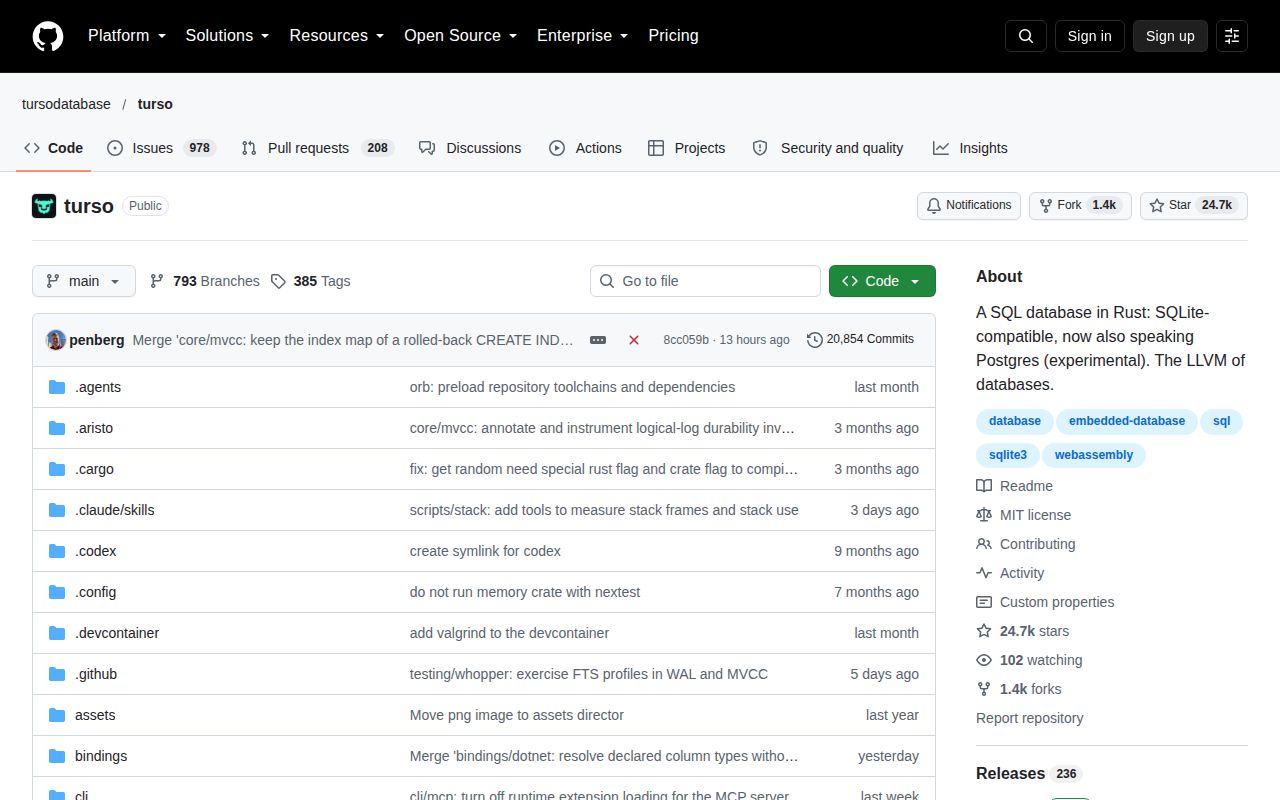Open the .github folder name

pyautogui.click(x=96, y=674)
